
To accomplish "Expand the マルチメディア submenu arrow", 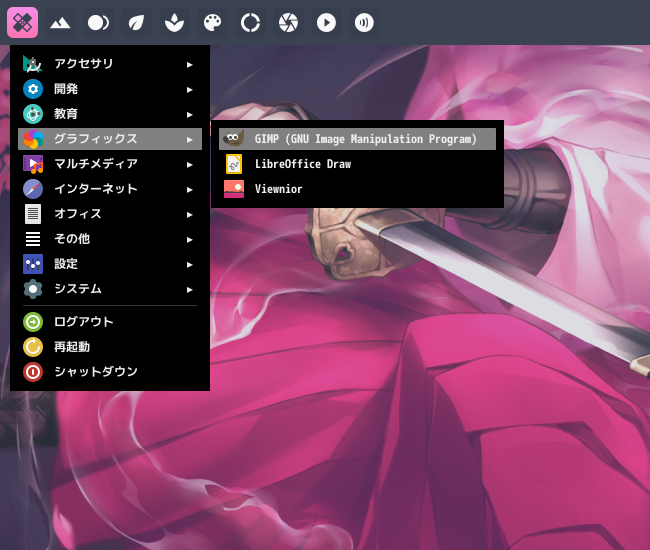I will coord(189,165).
